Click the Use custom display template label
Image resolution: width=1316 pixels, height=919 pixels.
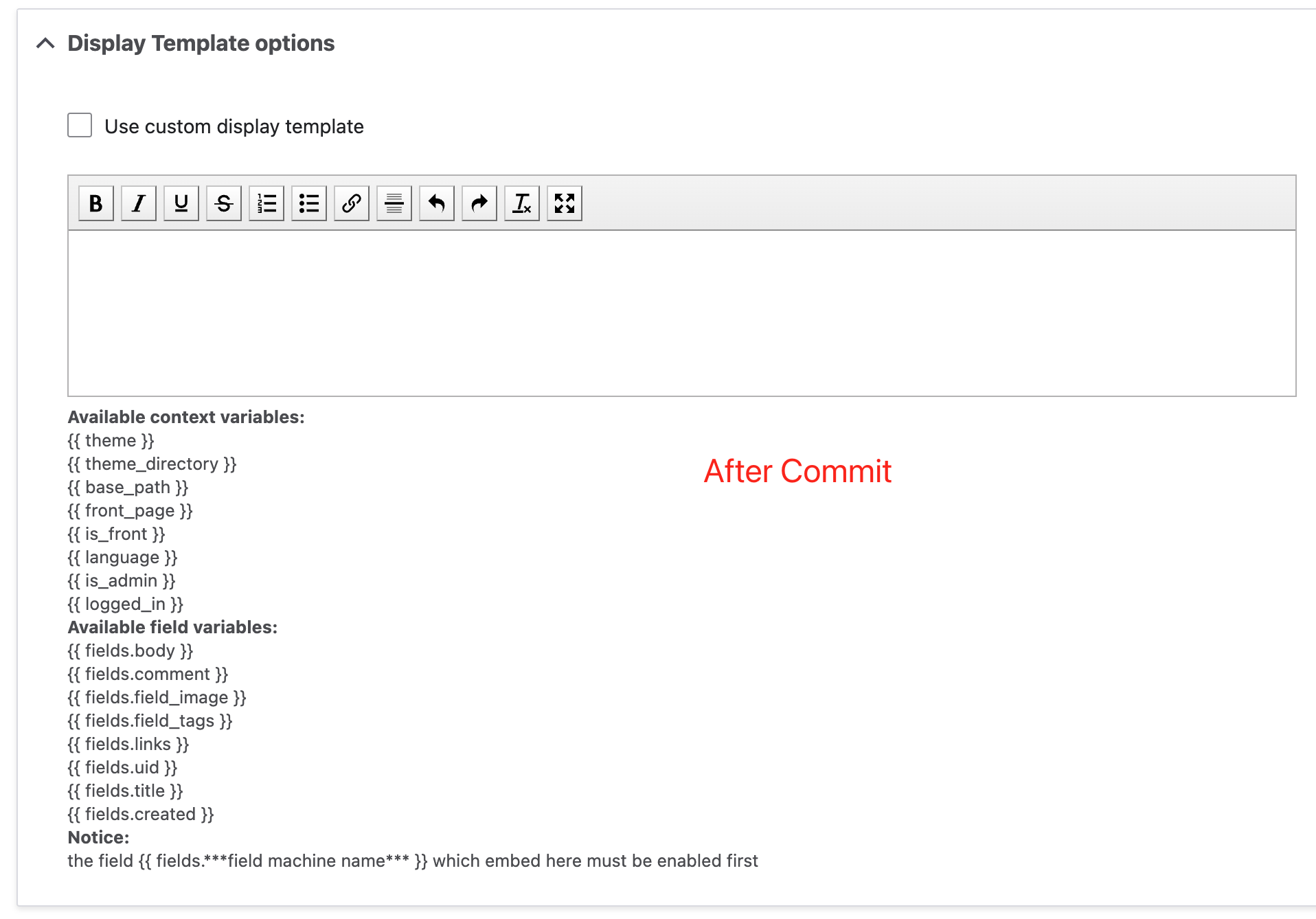point(234,126)
